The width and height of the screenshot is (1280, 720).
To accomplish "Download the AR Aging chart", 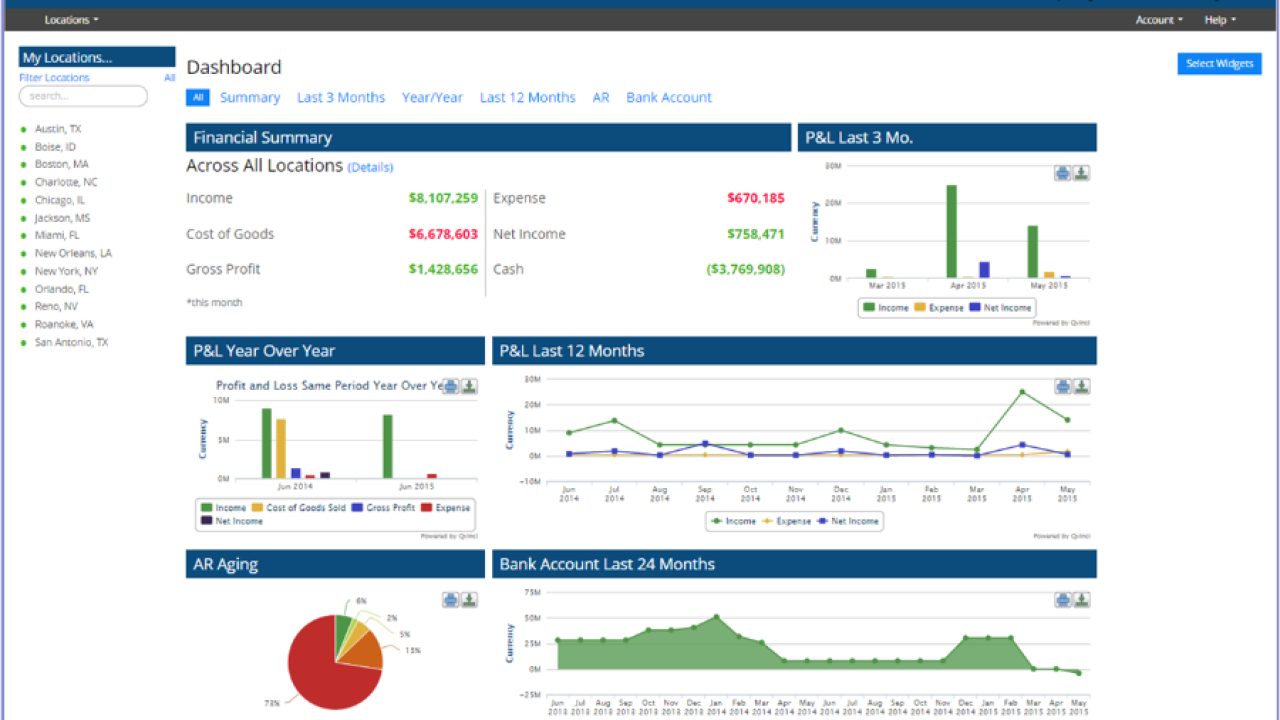I will tap(469, 600).
